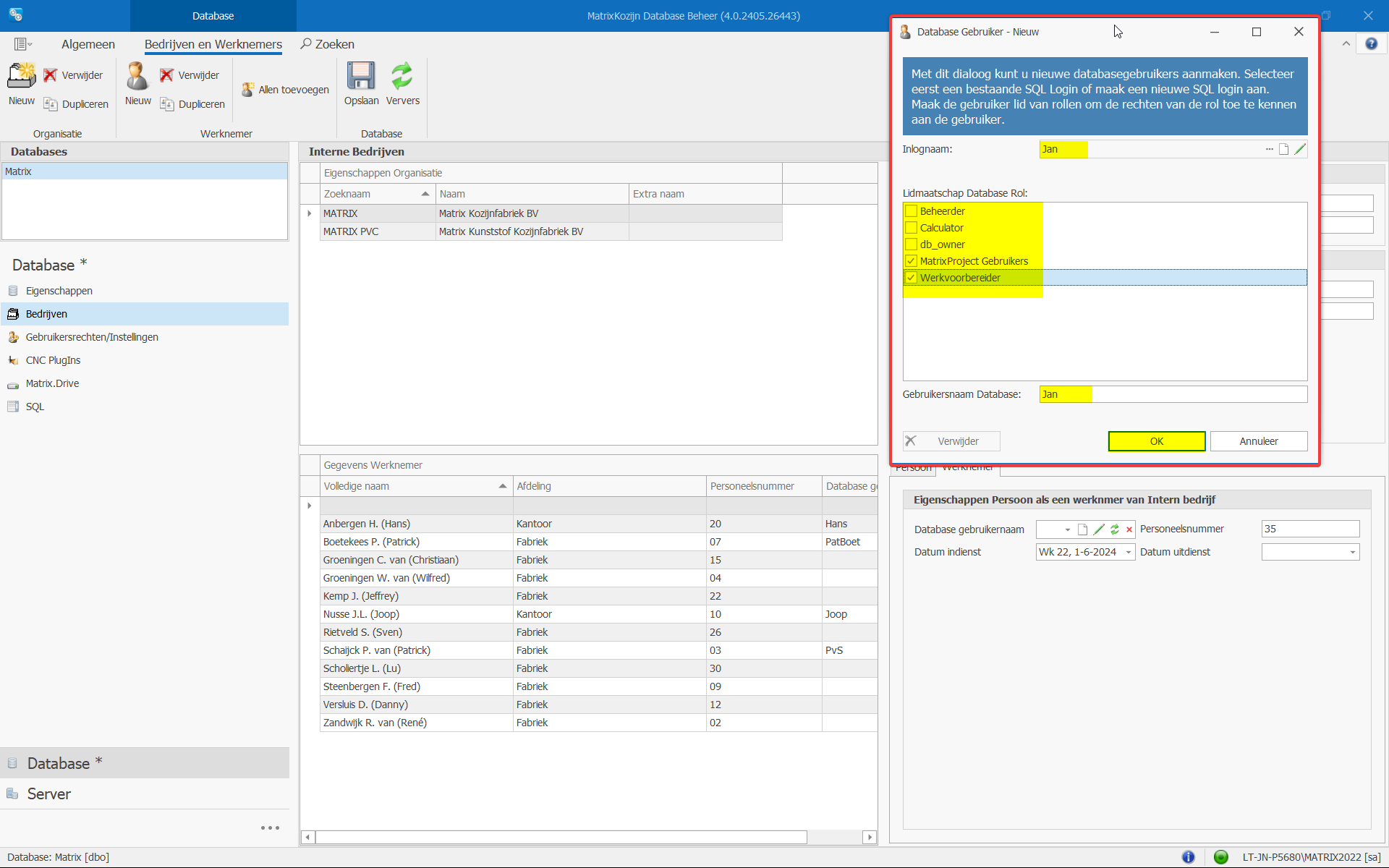Create new werknemer with Nieuw person icon

pyautogui.click(x=137, y=84)
